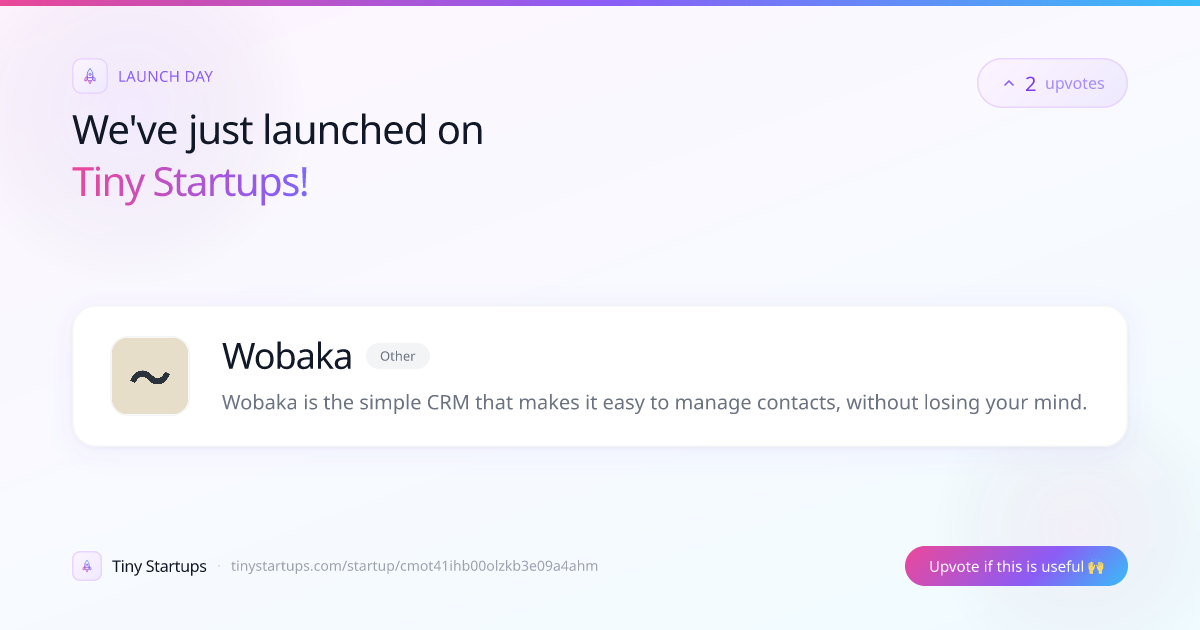
Task: Click "Upvote if this is useful" button
Action: [x=1016, y=566]
